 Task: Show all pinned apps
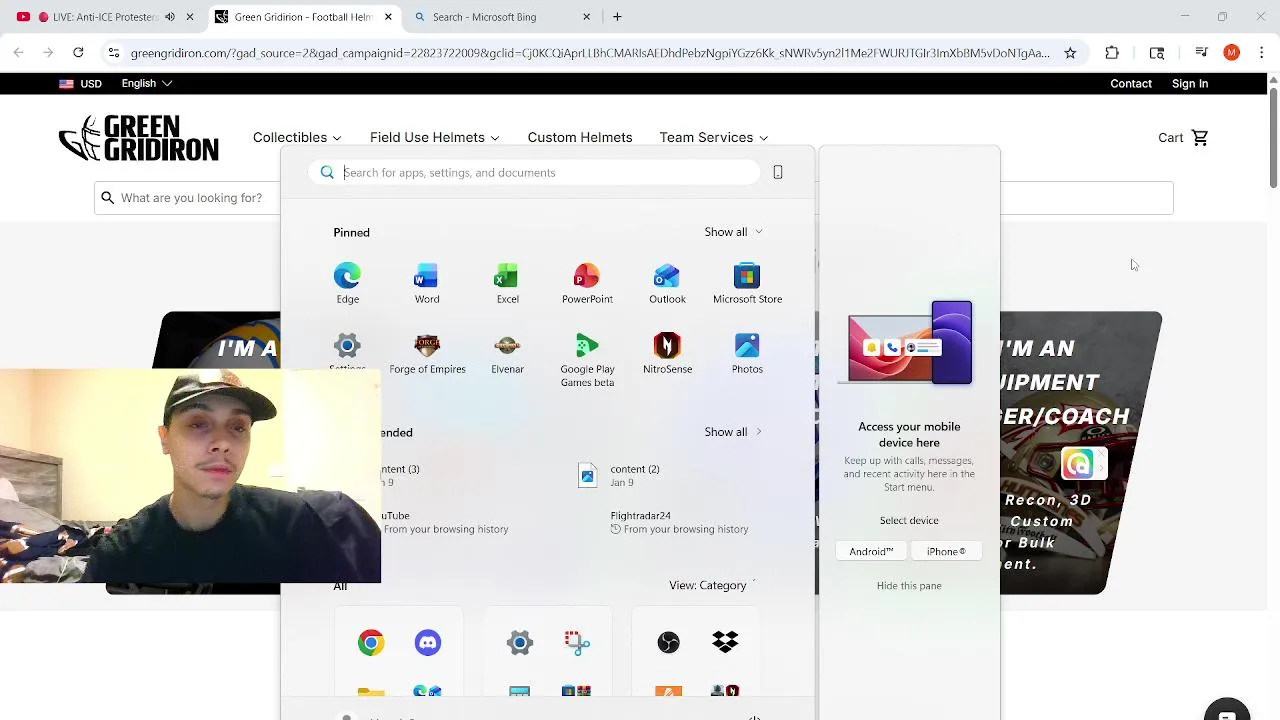point(733,232)
